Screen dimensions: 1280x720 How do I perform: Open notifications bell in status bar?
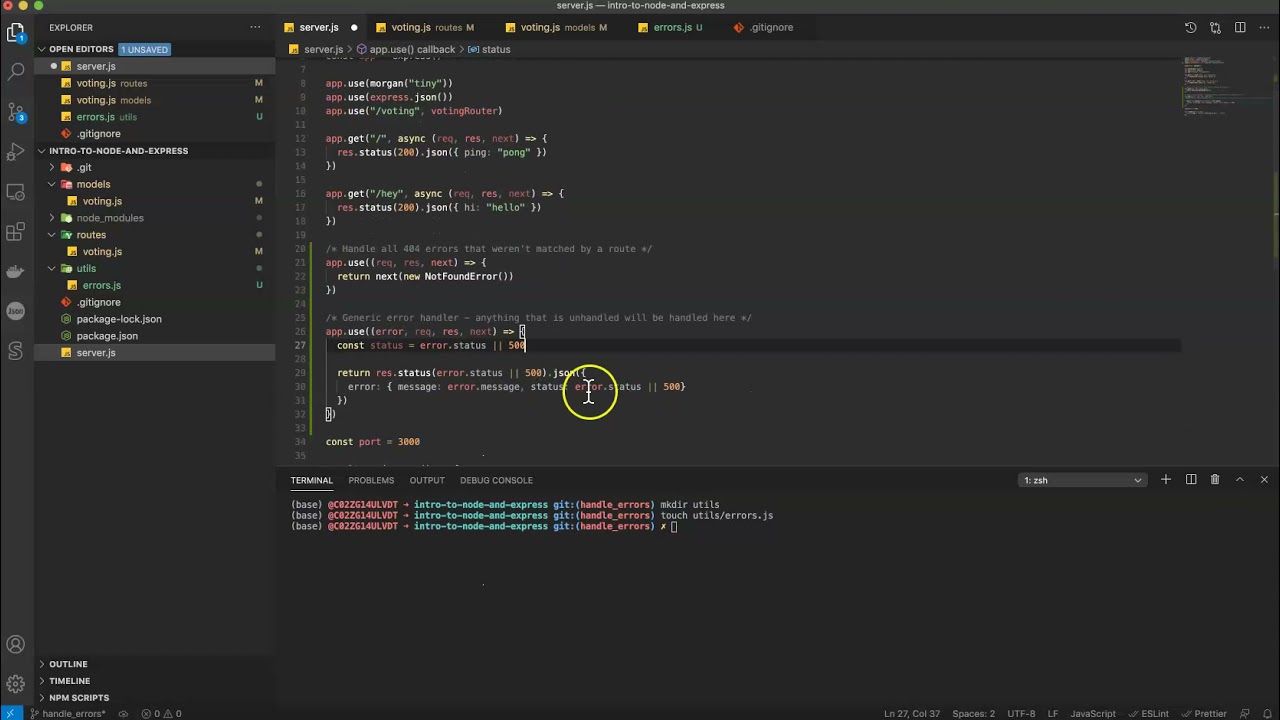point(1267,714)
